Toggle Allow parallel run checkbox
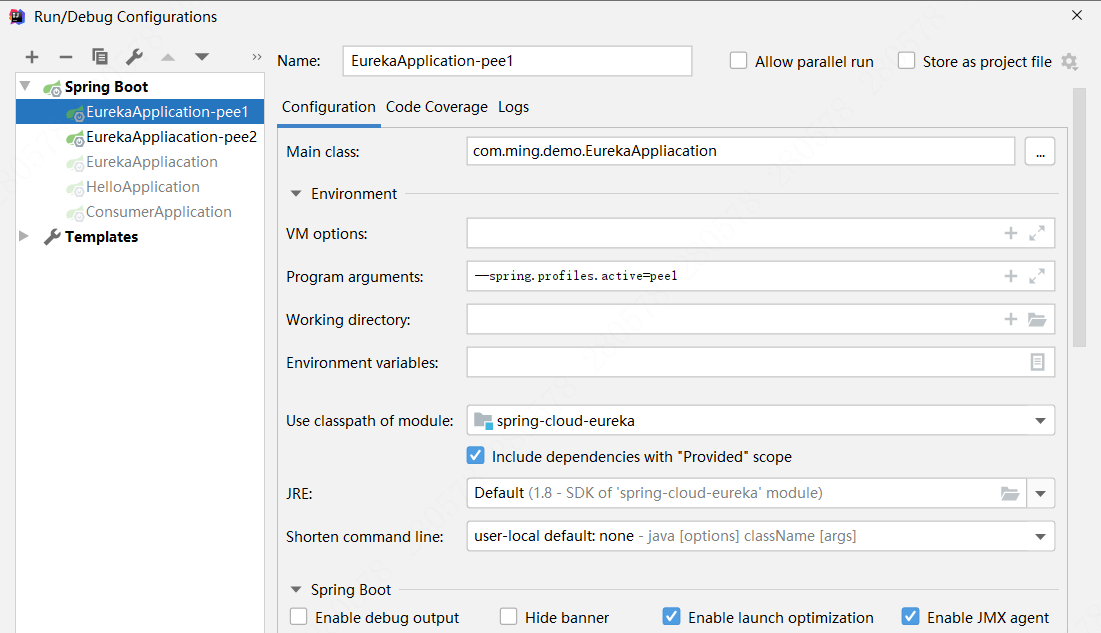 click(x=739, y=61)
